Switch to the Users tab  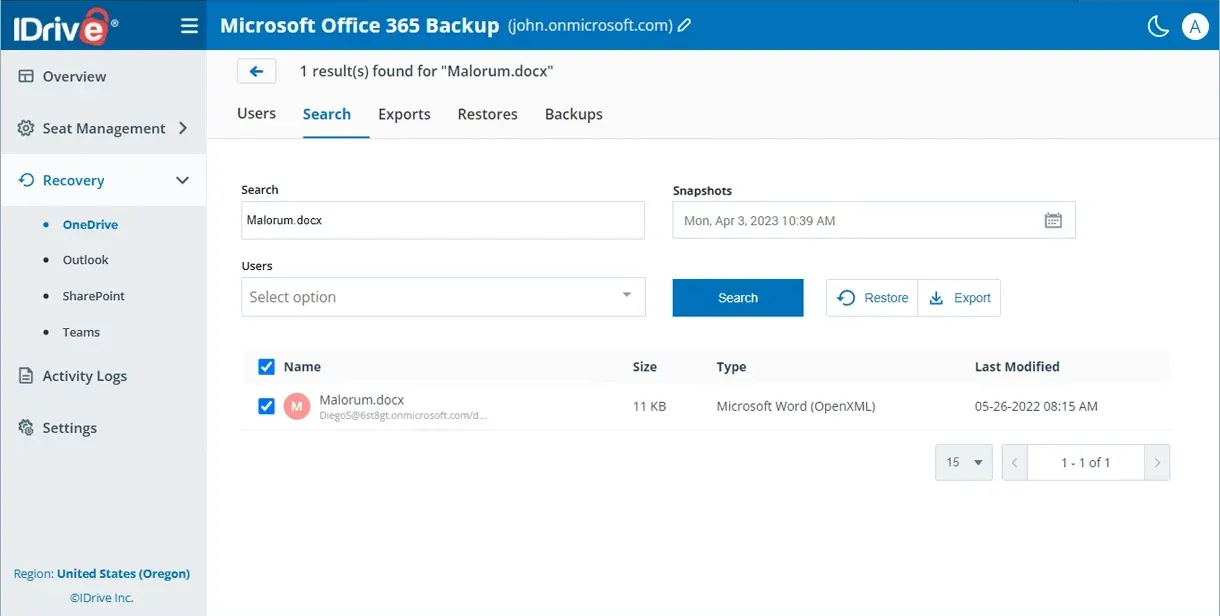pos(256,114)
